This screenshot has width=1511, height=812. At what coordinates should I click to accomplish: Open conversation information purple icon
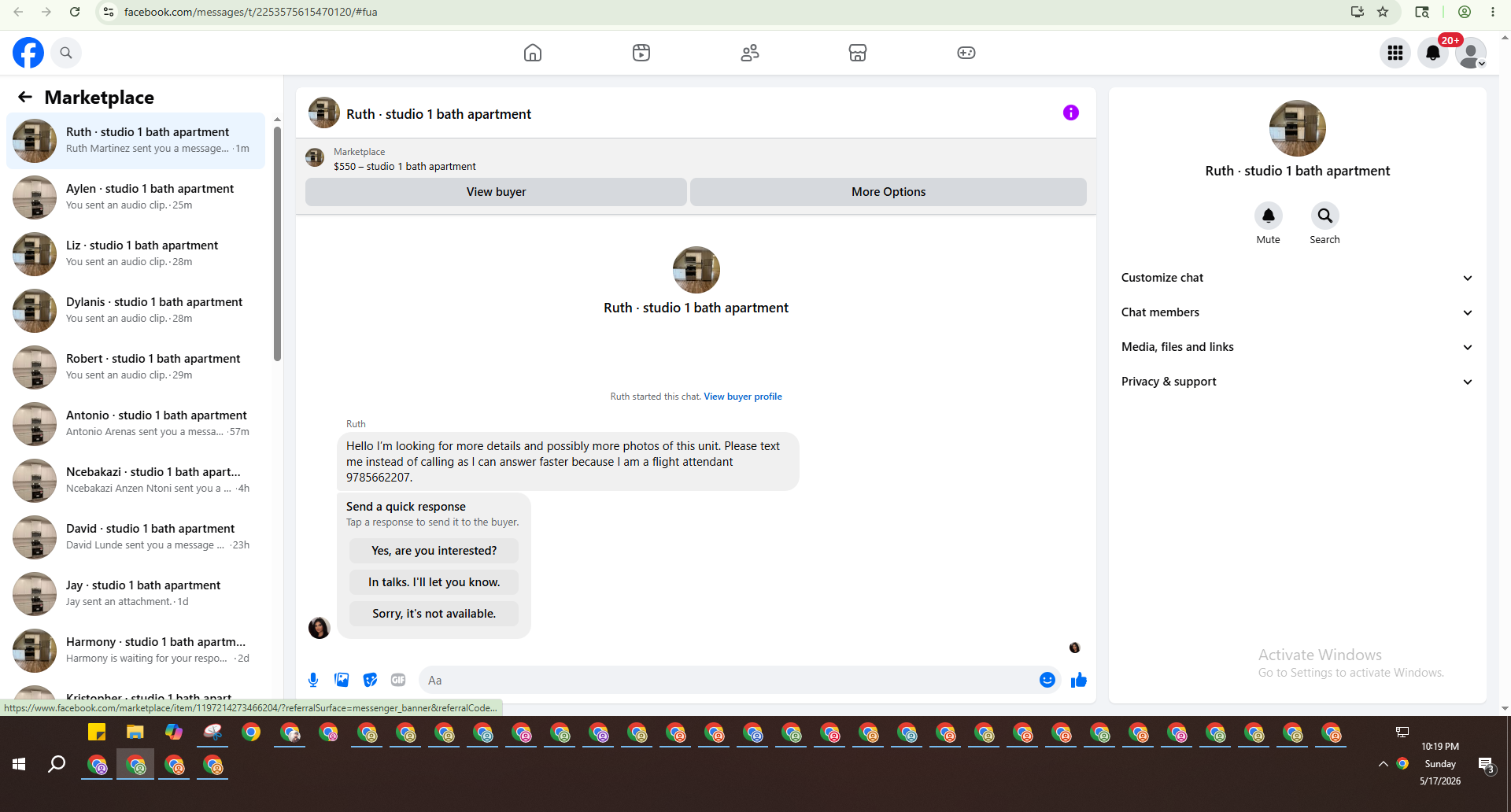pyautogui.click(x=1071, y=113)
